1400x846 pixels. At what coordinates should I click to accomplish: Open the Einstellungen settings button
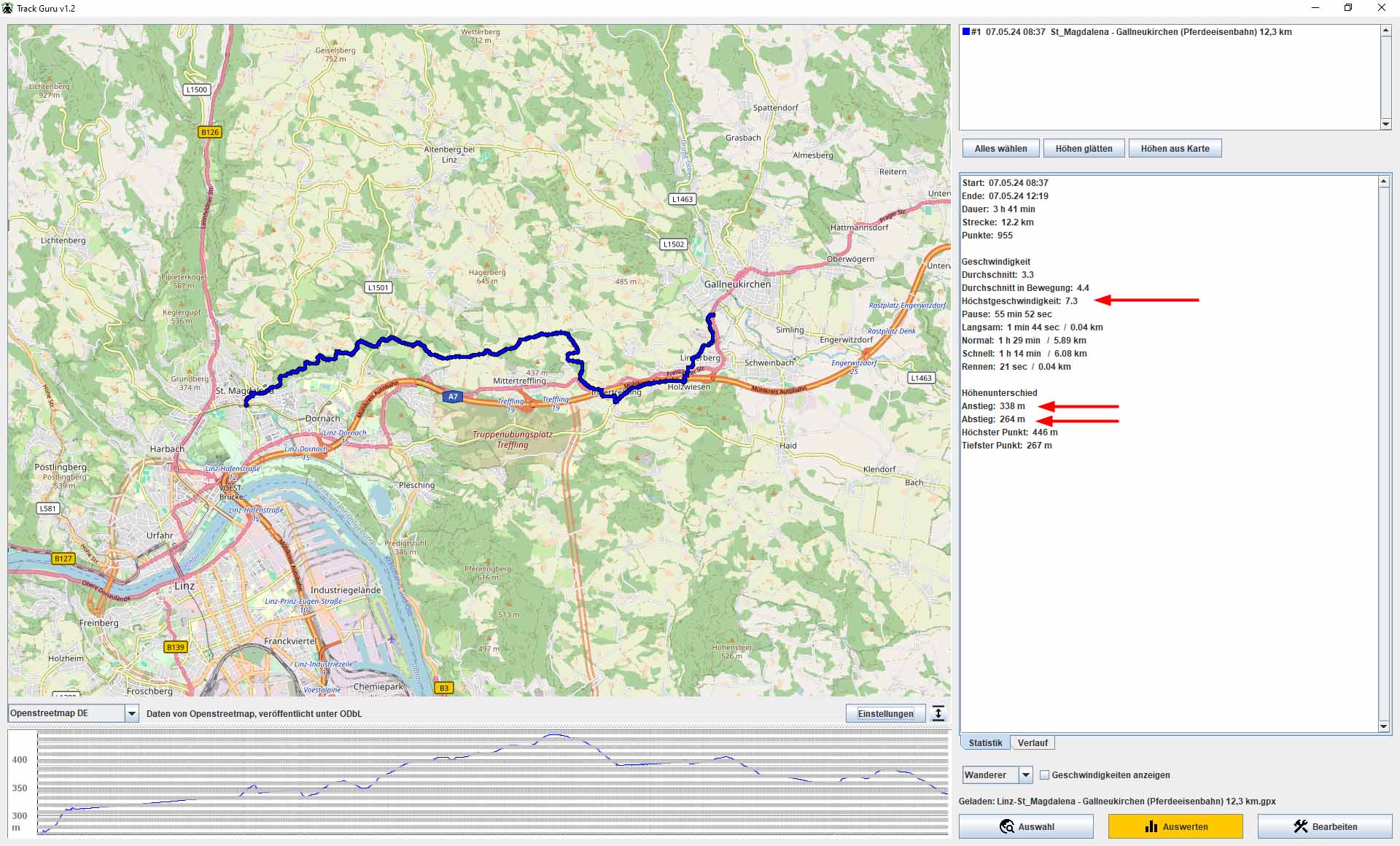tap(885, 713)
